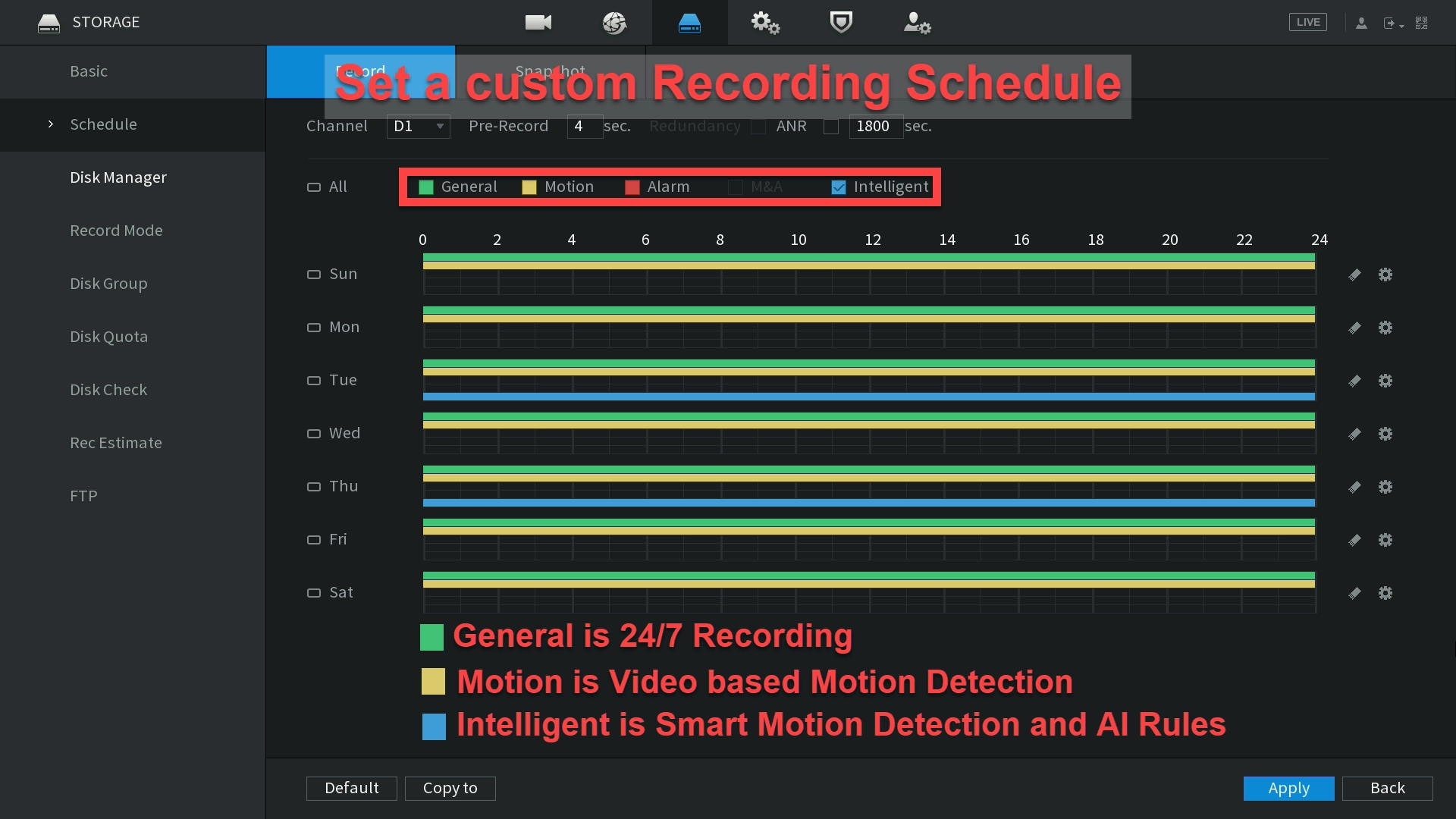Click the green General color swatch
Image resolution: width=1456 pixels, height=819 pixels.
425,187
